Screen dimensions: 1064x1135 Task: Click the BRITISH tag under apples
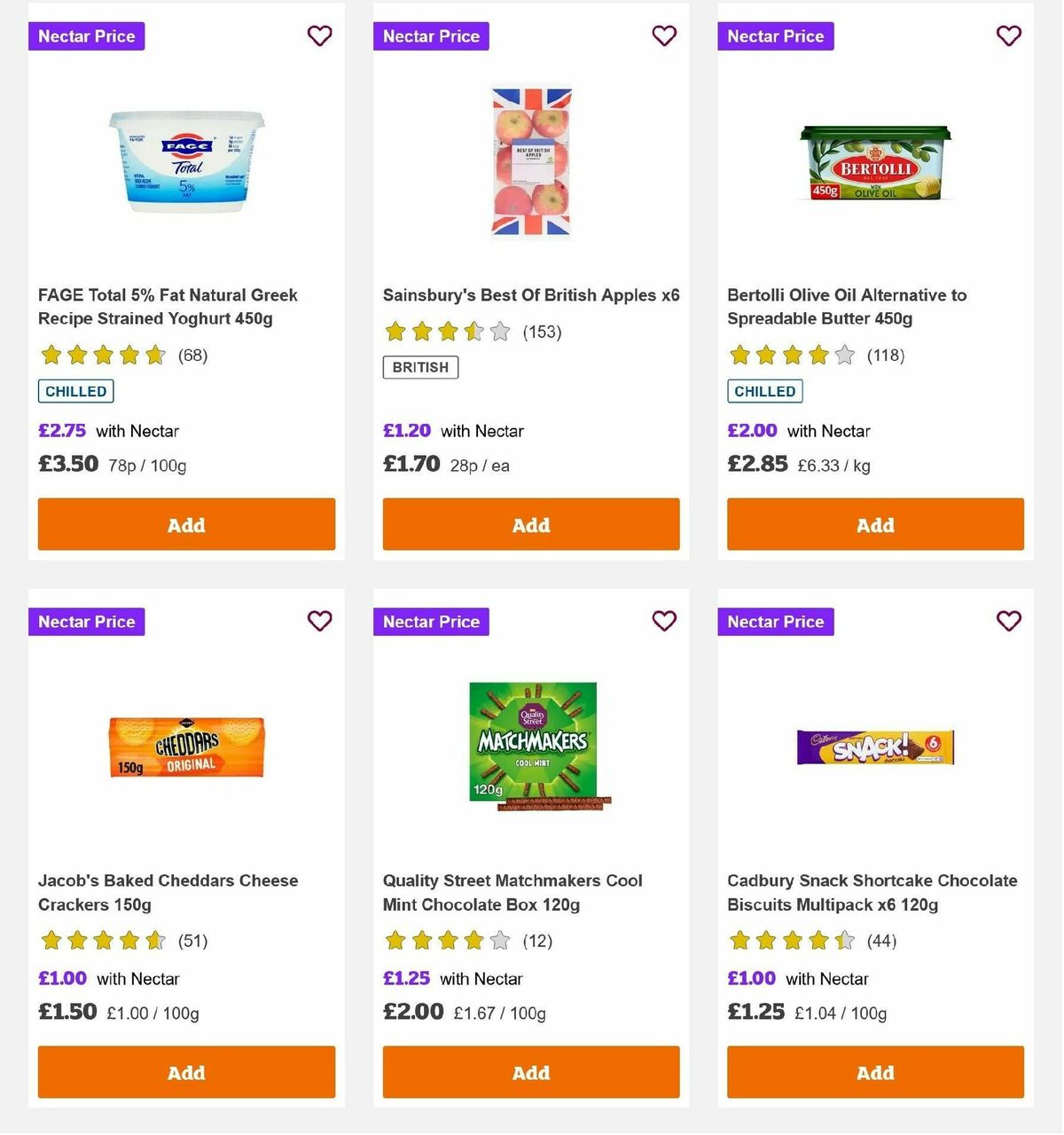419,366
